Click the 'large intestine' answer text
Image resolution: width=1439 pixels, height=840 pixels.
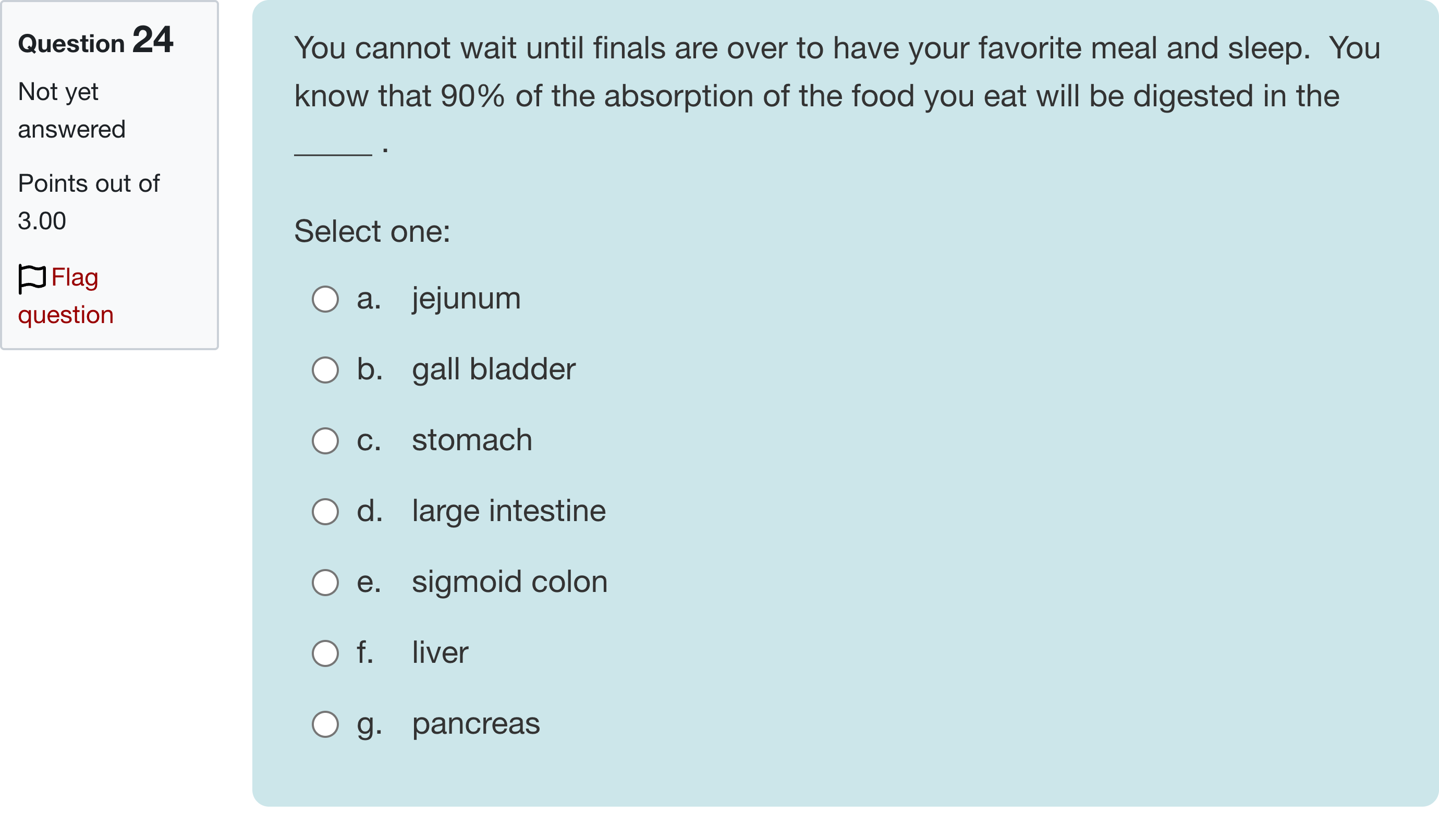coord(508,511)
